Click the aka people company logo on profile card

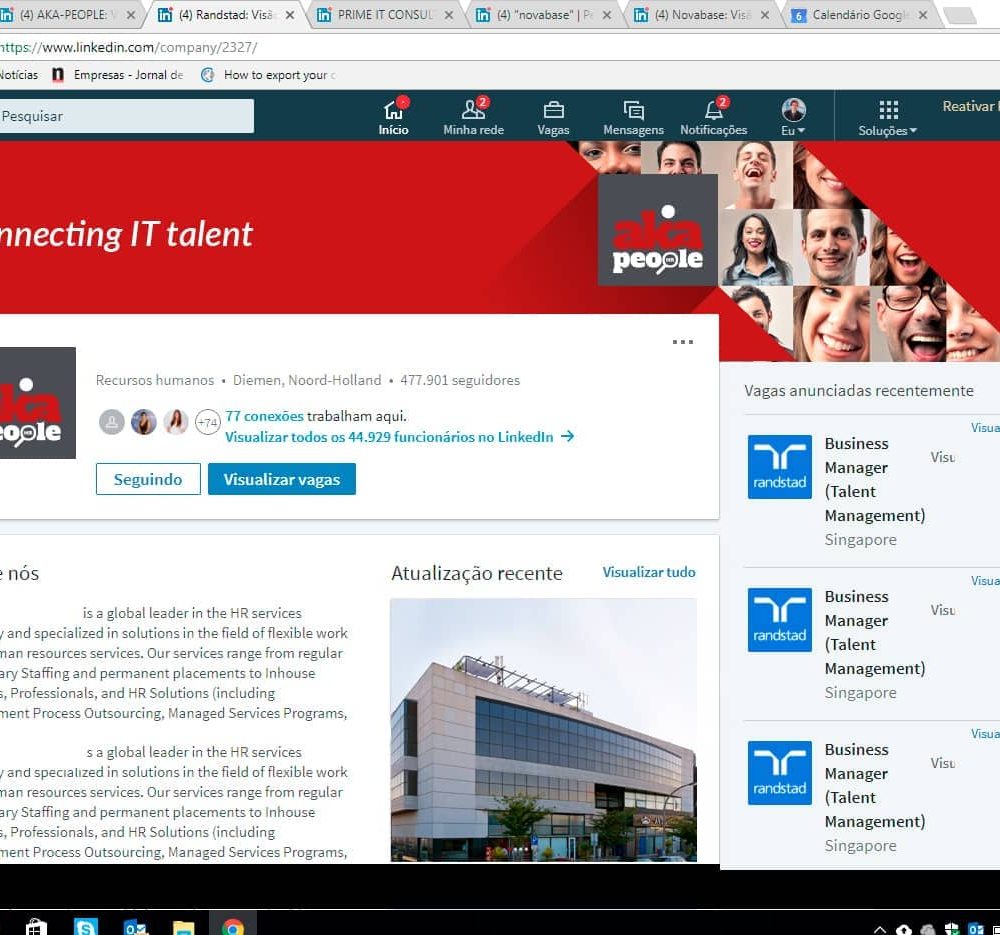[38, 403]
